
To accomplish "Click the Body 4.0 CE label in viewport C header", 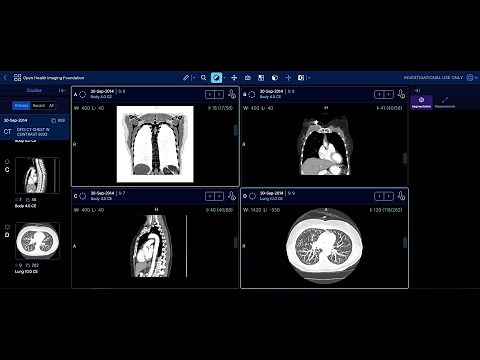I will click(x=101, y=199).
